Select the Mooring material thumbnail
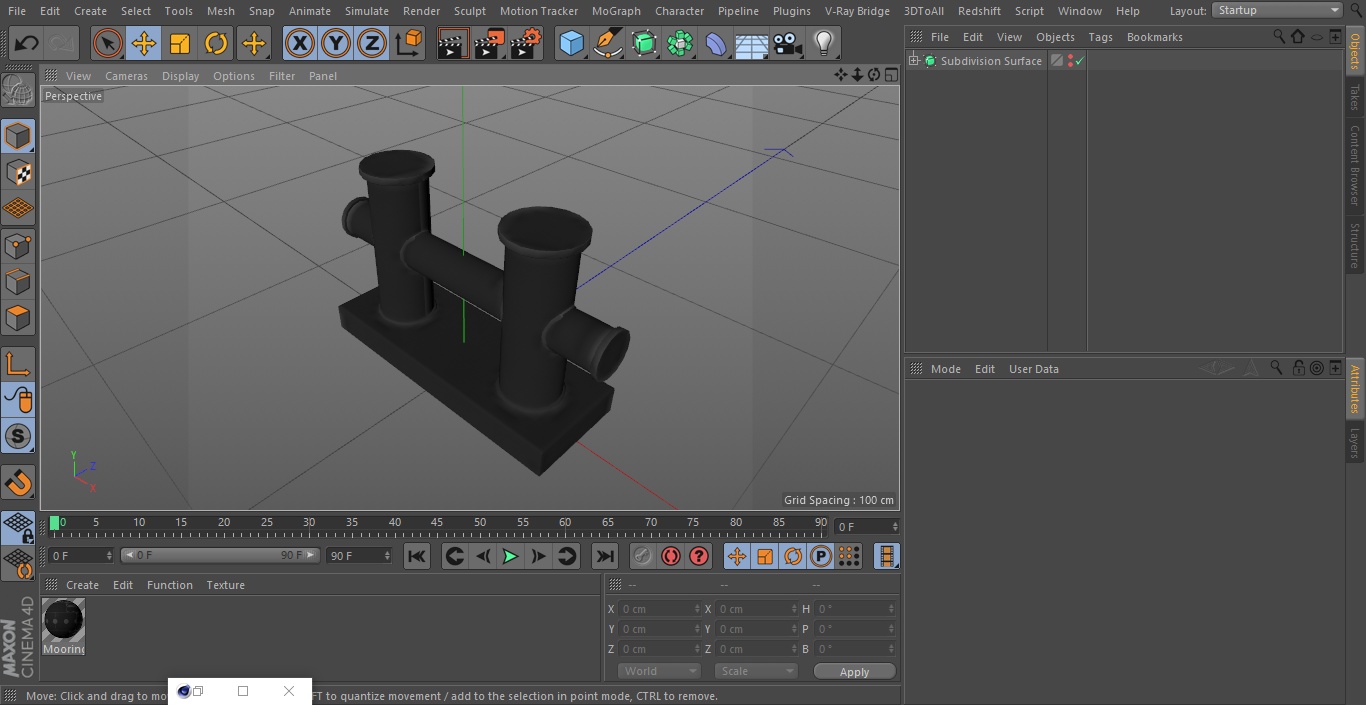Image resolution: width=1366 pixels, height=705 pixels. [x=64, y=621]
